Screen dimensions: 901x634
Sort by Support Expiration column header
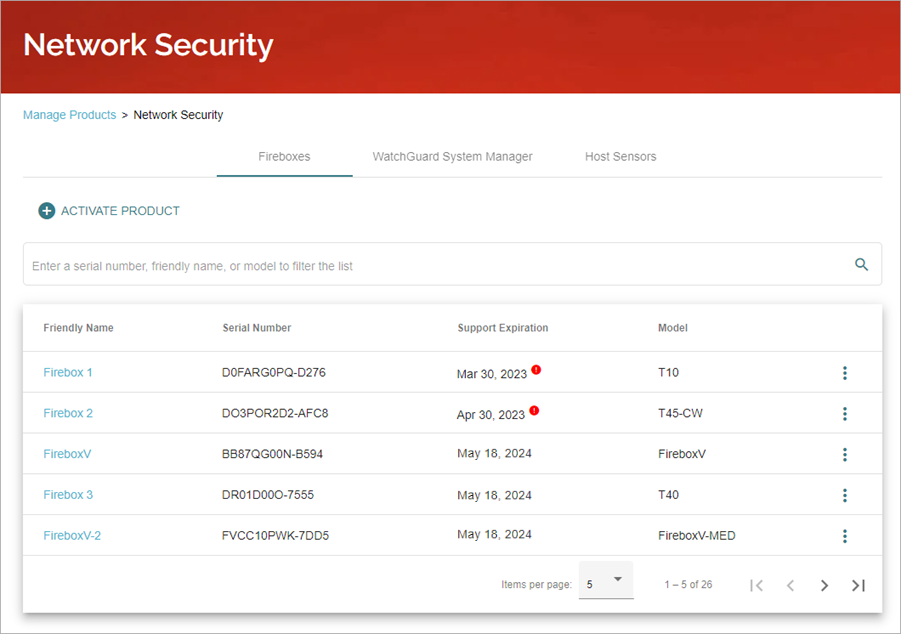pos(502,328)
